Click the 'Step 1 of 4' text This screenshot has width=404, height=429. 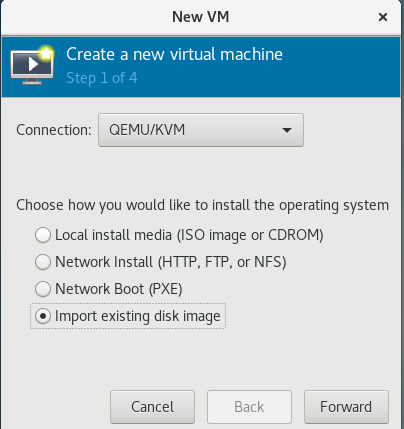click(102, 78)
